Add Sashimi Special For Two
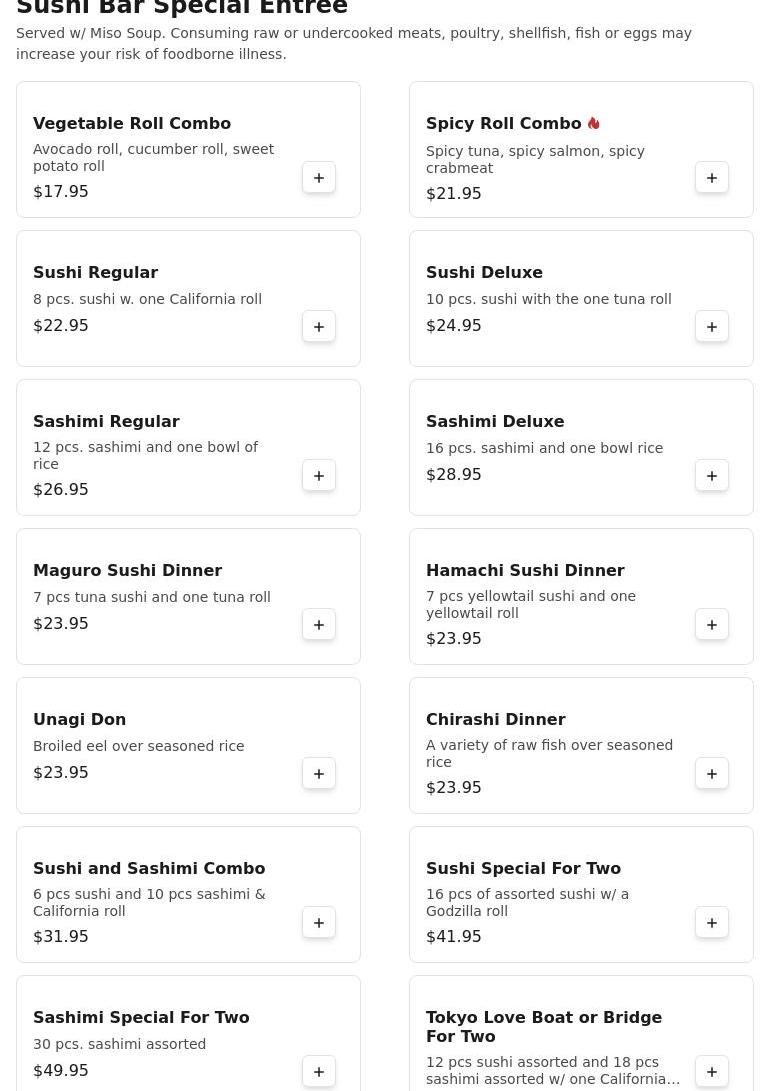 (319, 1072)
